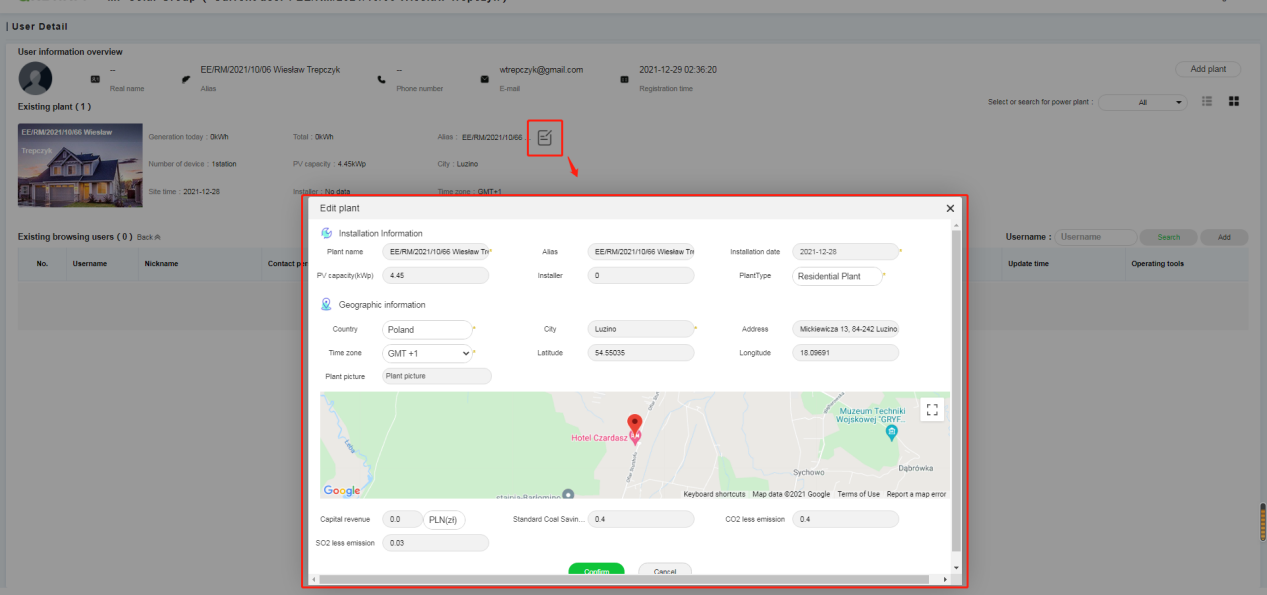Click the Username input field

(1095, 236)
